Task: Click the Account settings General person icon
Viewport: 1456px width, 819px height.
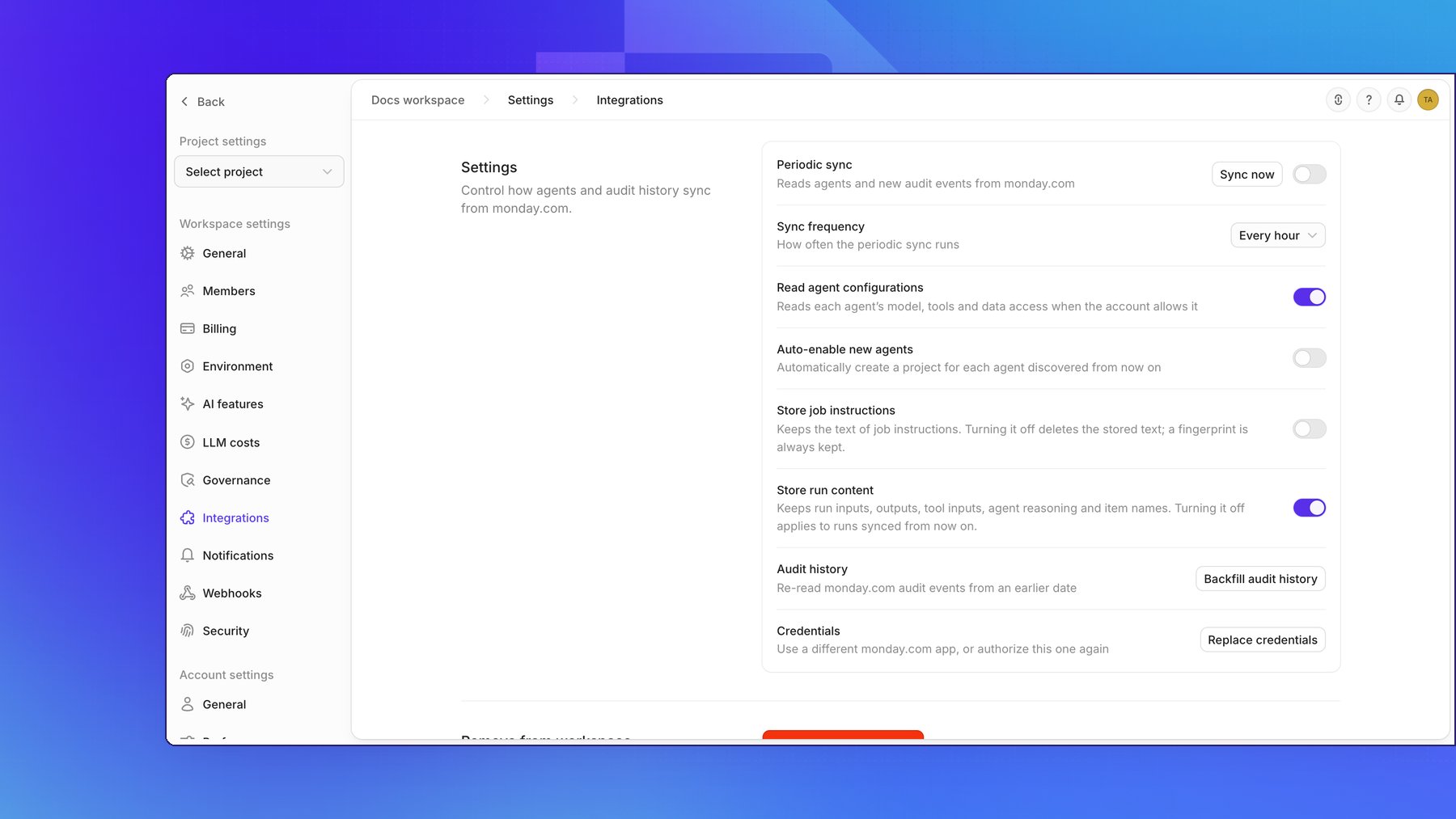Action: [x=188, y=704]
